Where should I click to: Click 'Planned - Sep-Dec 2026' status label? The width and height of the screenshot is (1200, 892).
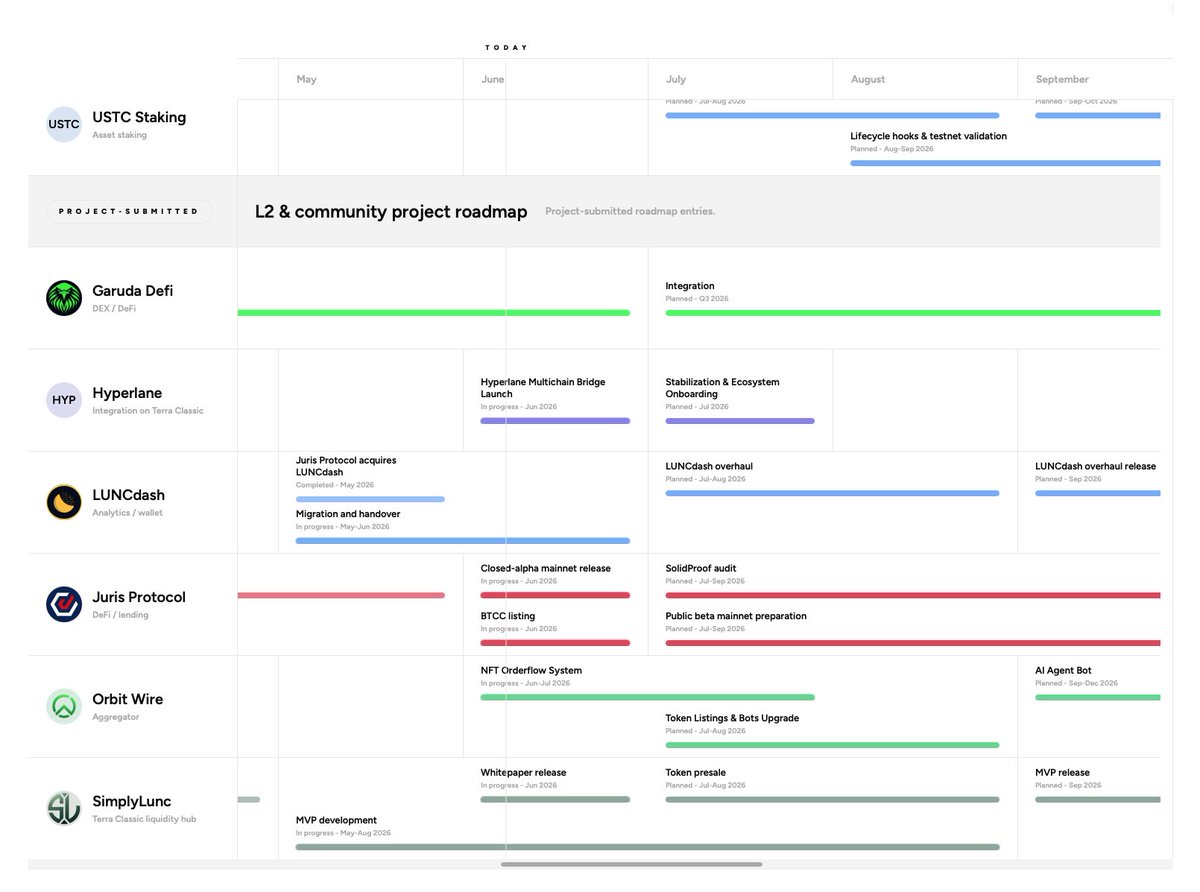[x=1077, y=683]
